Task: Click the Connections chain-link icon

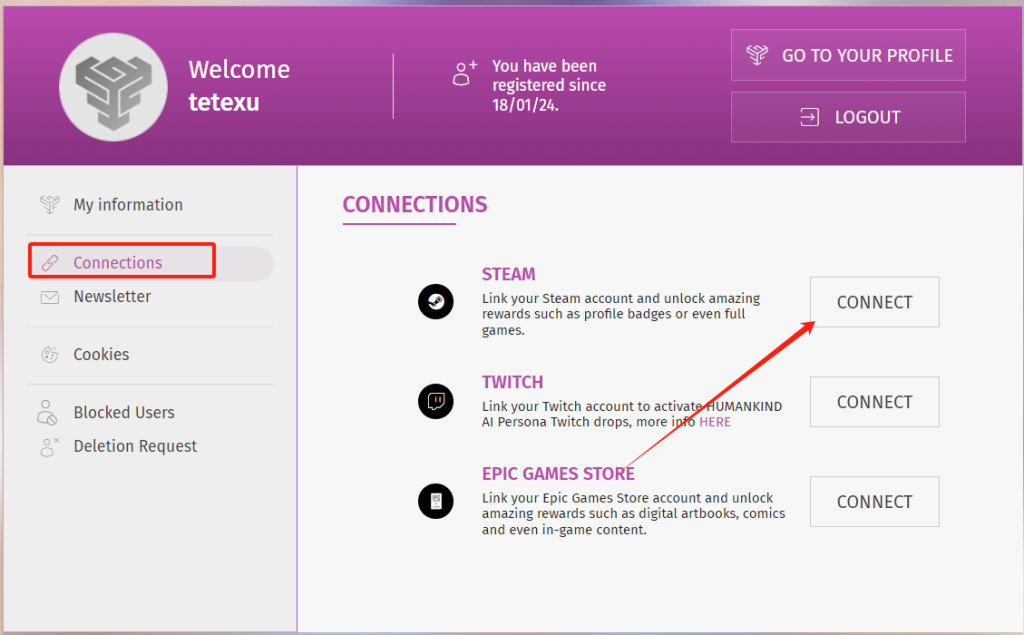Action: point(50,263)
